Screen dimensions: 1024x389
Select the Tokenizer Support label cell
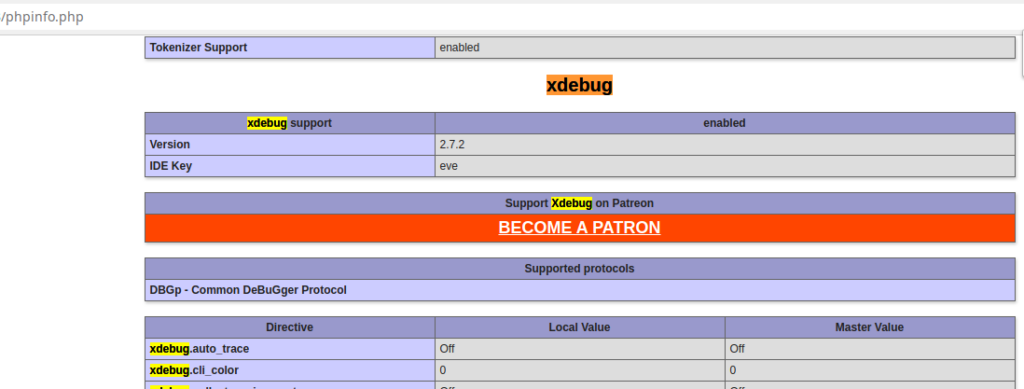click(x=290, y=48)
